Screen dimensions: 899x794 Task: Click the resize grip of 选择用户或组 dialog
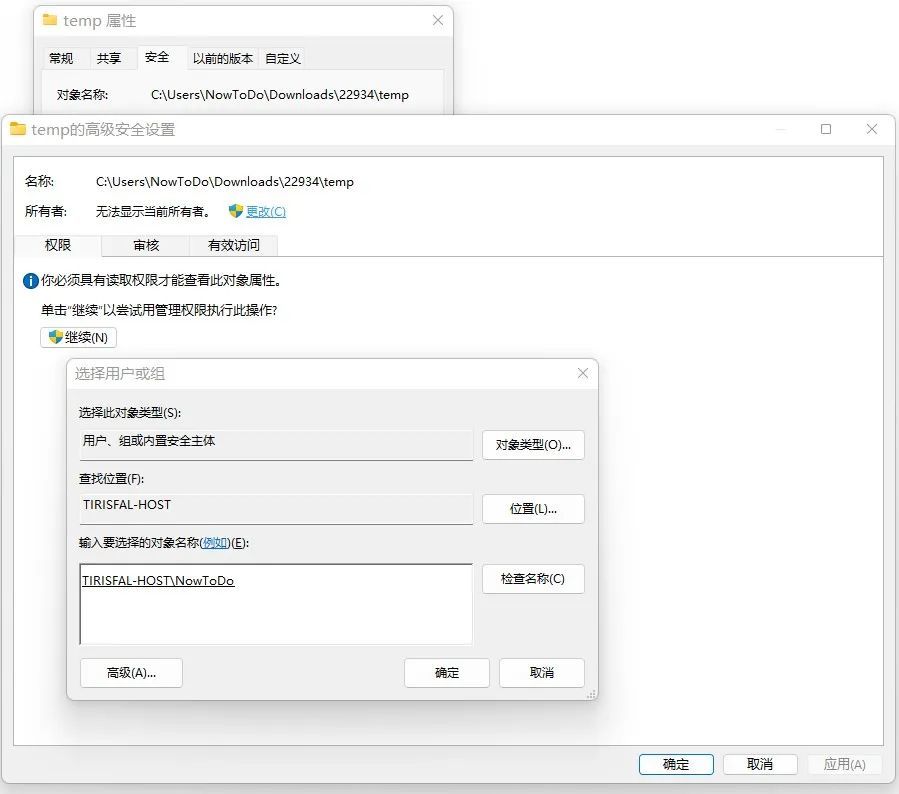pyautogui.click(x=591, y=694)
